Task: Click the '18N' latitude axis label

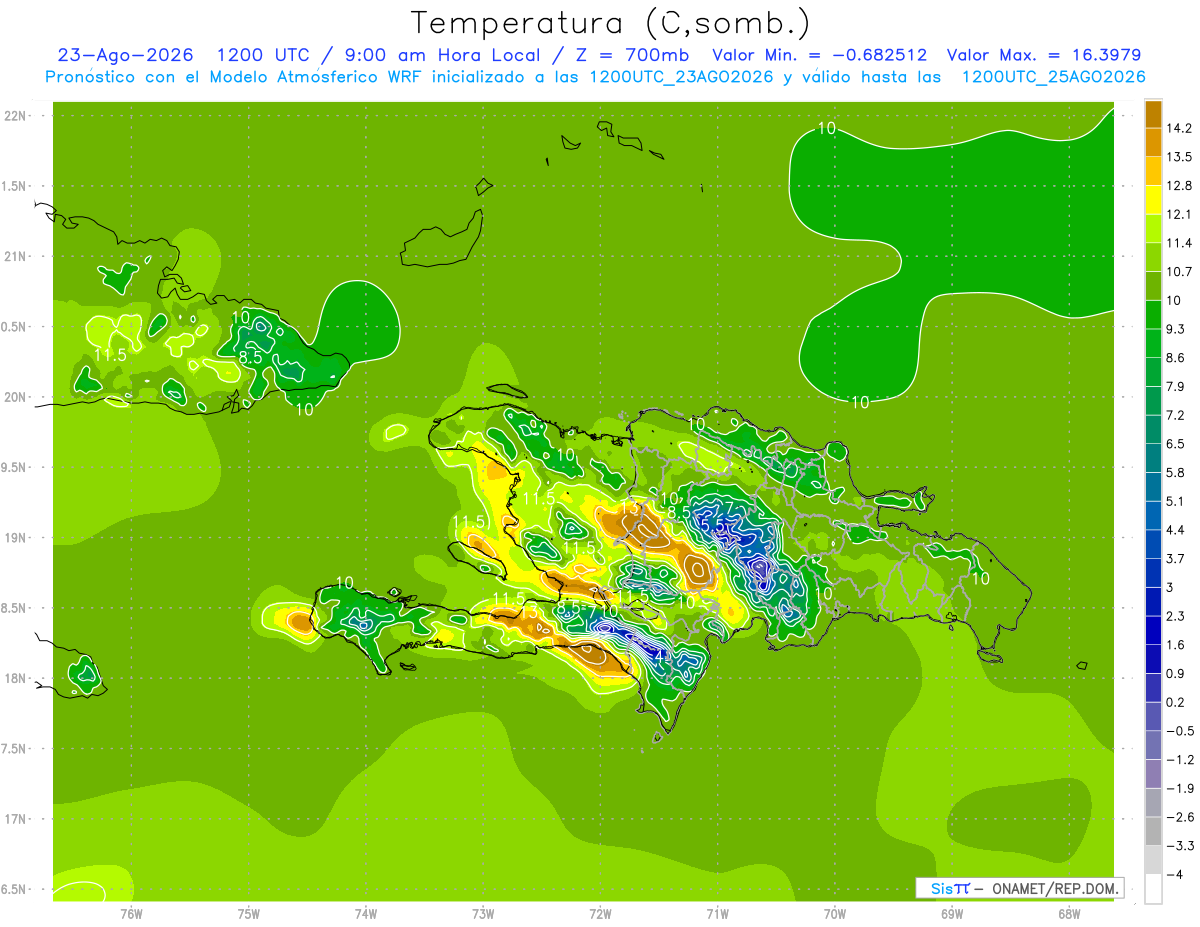Action: [15, 678]
